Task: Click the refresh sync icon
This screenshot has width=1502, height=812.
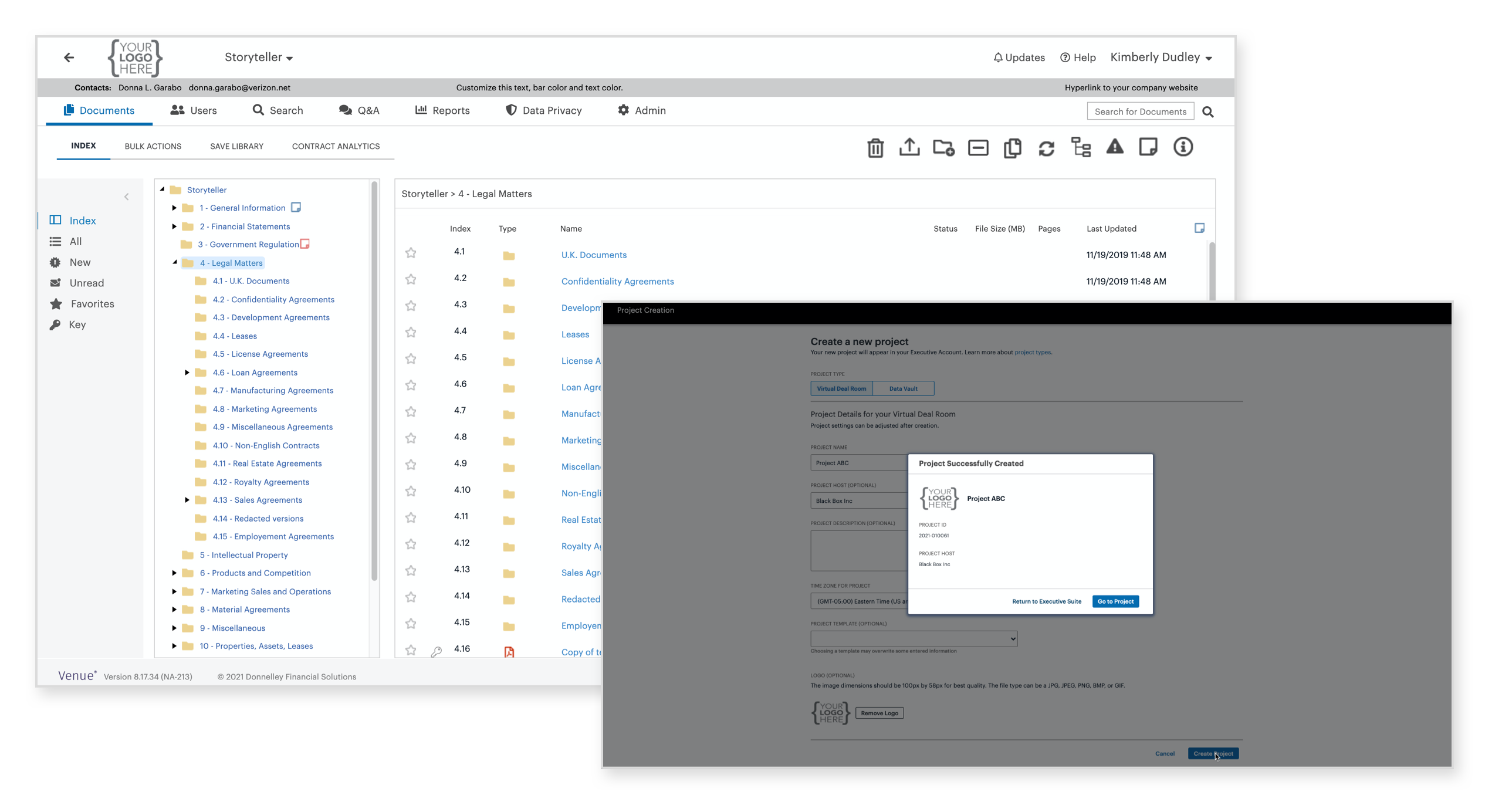Action: (1046, 148)
